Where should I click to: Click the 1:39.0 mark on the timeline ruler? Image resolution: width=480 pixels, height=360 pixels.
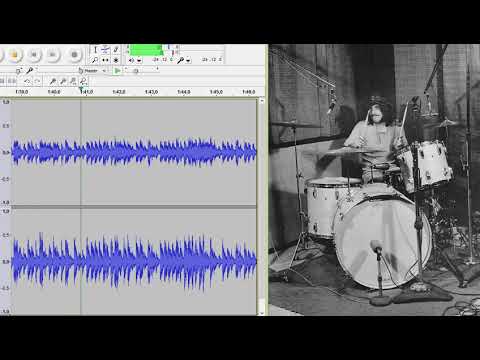tap(22, 92)
